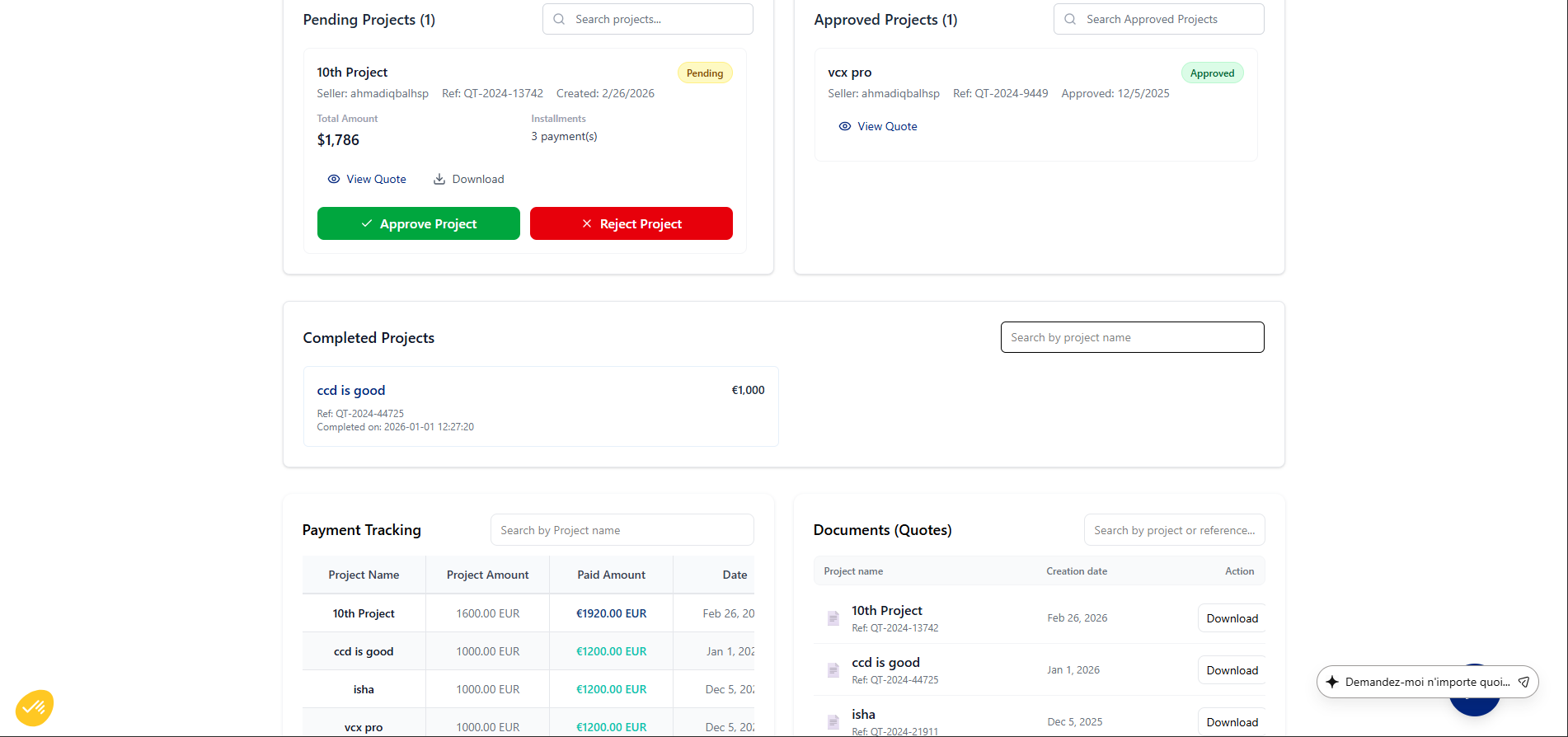Click the 10th Project row in Payment Tracking

pyautogui.click(x=528, y=613)
